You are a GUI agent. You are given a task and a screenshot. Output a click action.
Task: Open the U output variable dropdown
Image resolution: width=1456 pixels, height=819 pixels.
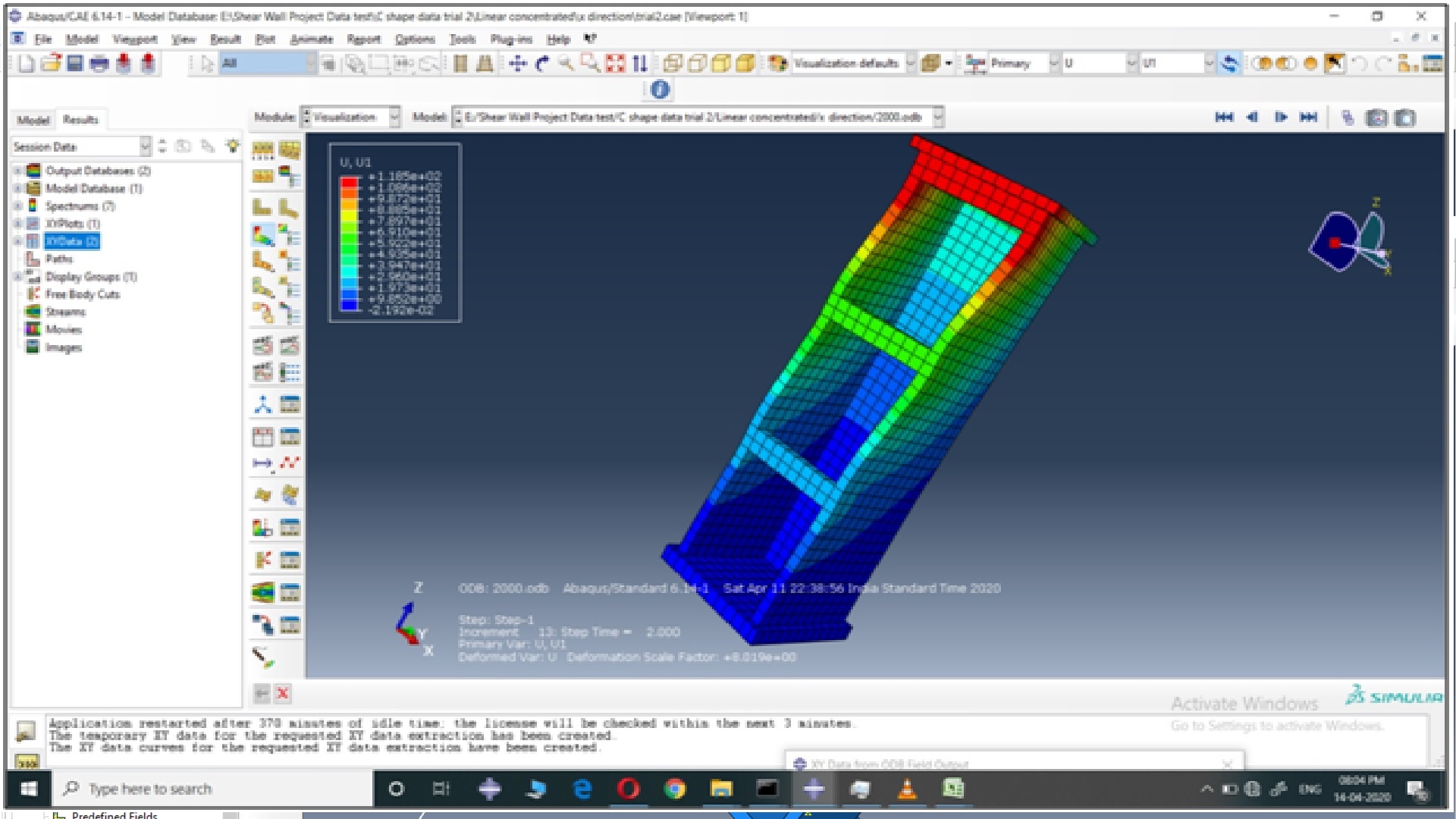tap(1131, 64)
